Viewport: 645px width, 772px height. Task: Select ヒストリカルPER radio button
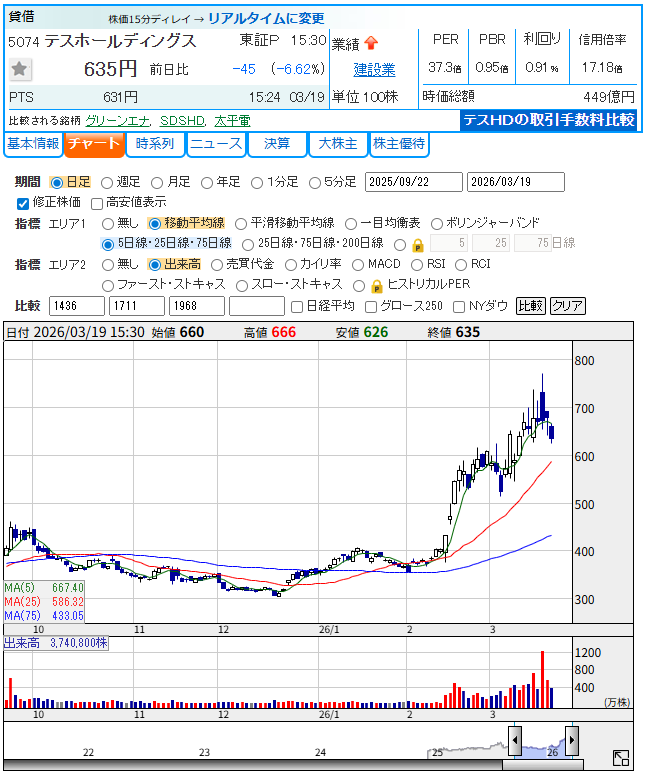pos(359,286)
